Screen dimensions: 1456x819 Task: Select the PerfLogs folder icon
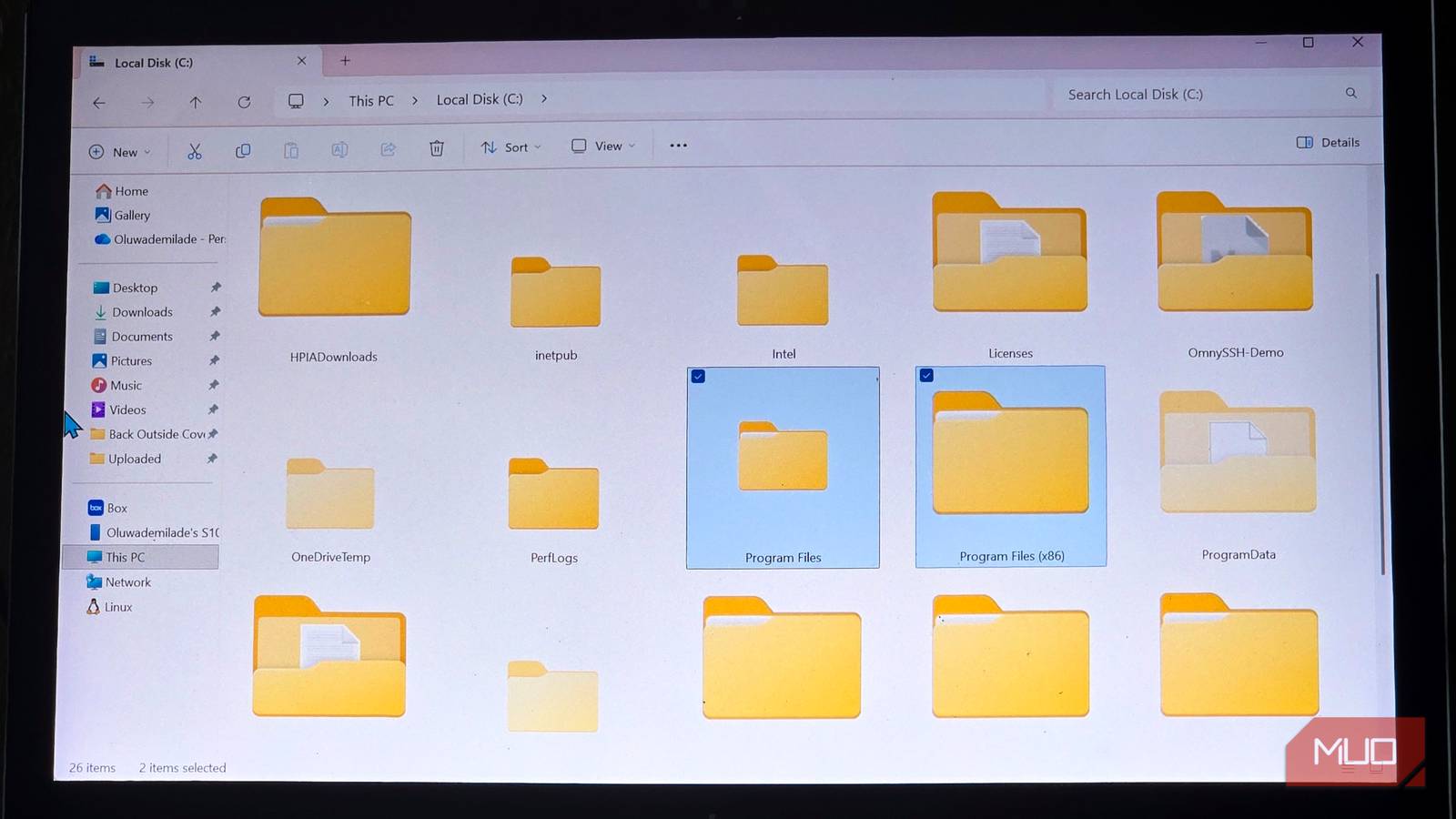click(x=553, y=493)
